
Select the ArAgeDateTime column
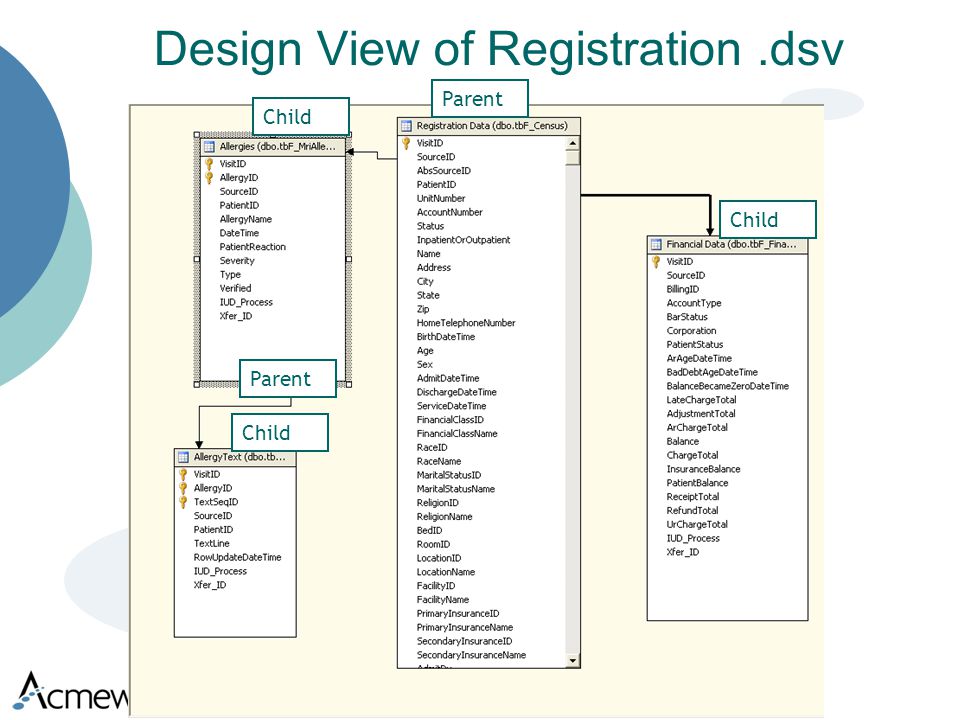click(699, 359)
